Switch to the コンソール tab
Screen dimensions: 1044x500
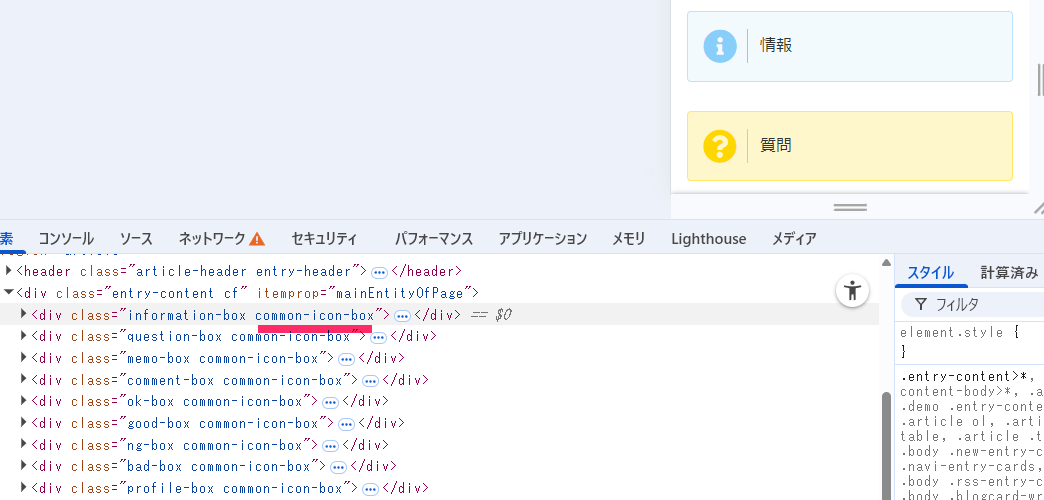click(66, 238)
